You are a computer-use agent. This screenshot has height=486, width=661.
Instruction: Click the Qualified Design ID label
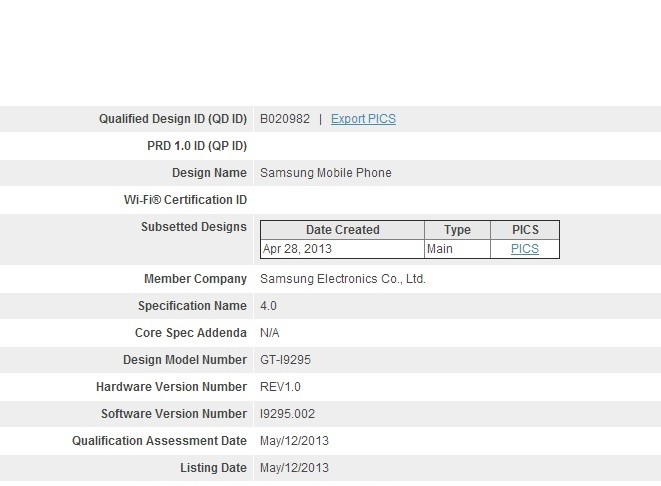point(173,119)
